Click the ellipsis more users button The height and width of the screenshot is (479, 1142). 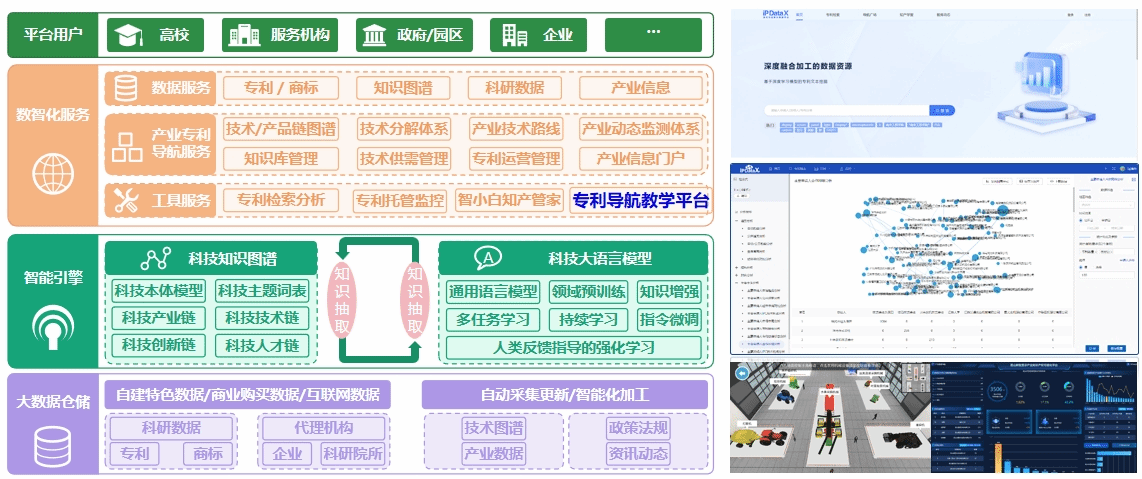[654, 36]
